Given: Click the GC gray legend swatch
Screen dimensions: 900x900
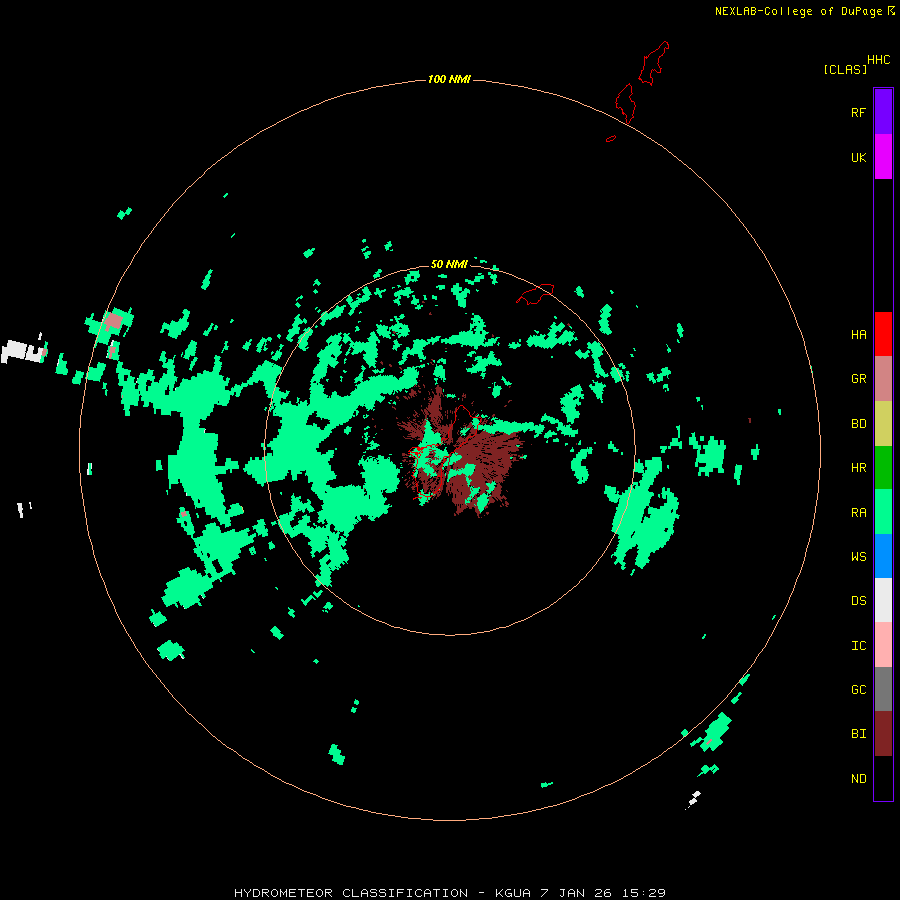Looking at the screenshot, I should [x=883, y=689].
